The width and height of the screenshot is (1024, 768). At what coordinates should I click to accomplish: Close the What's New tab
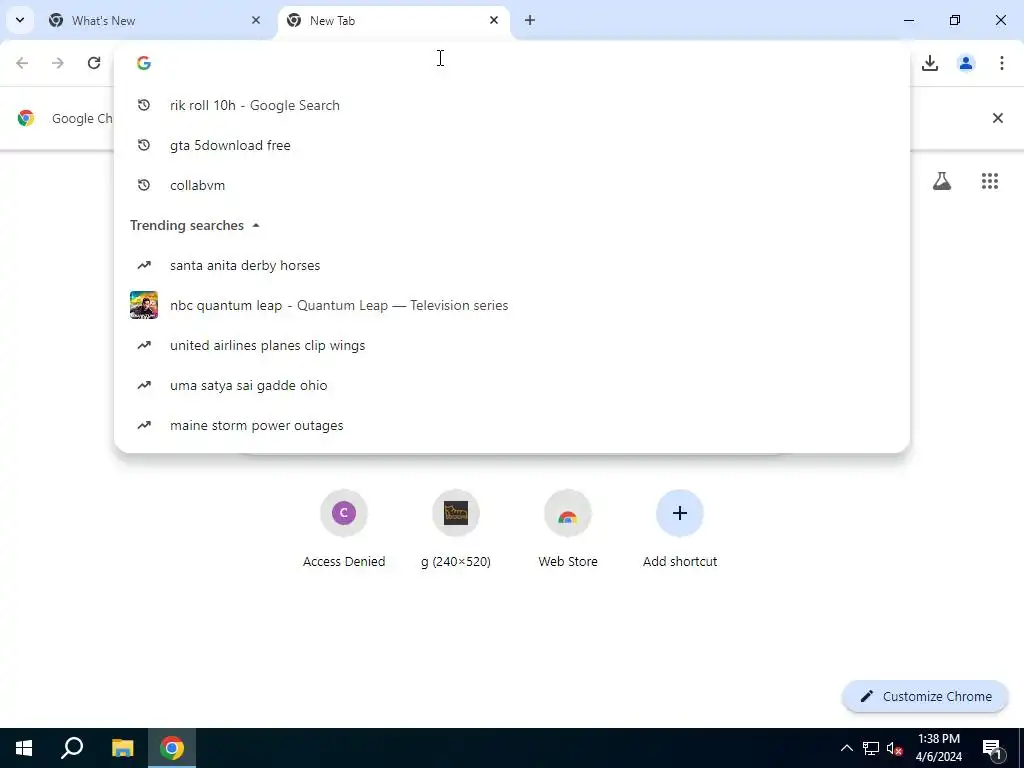pyautogui.click(x=256, y=20)
